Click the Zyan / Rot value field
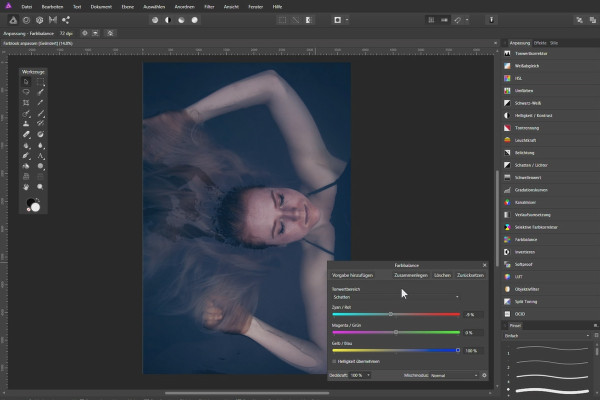 point(473,315)
